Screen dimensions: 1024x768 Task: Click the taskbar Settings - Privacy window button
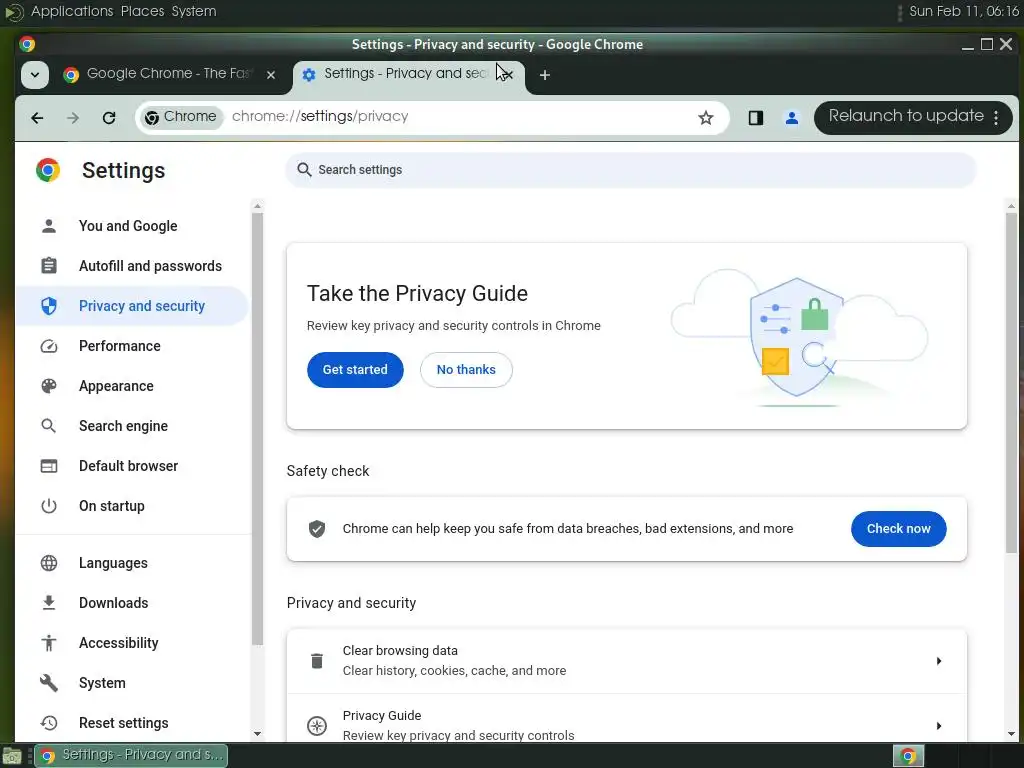[131, 756]
